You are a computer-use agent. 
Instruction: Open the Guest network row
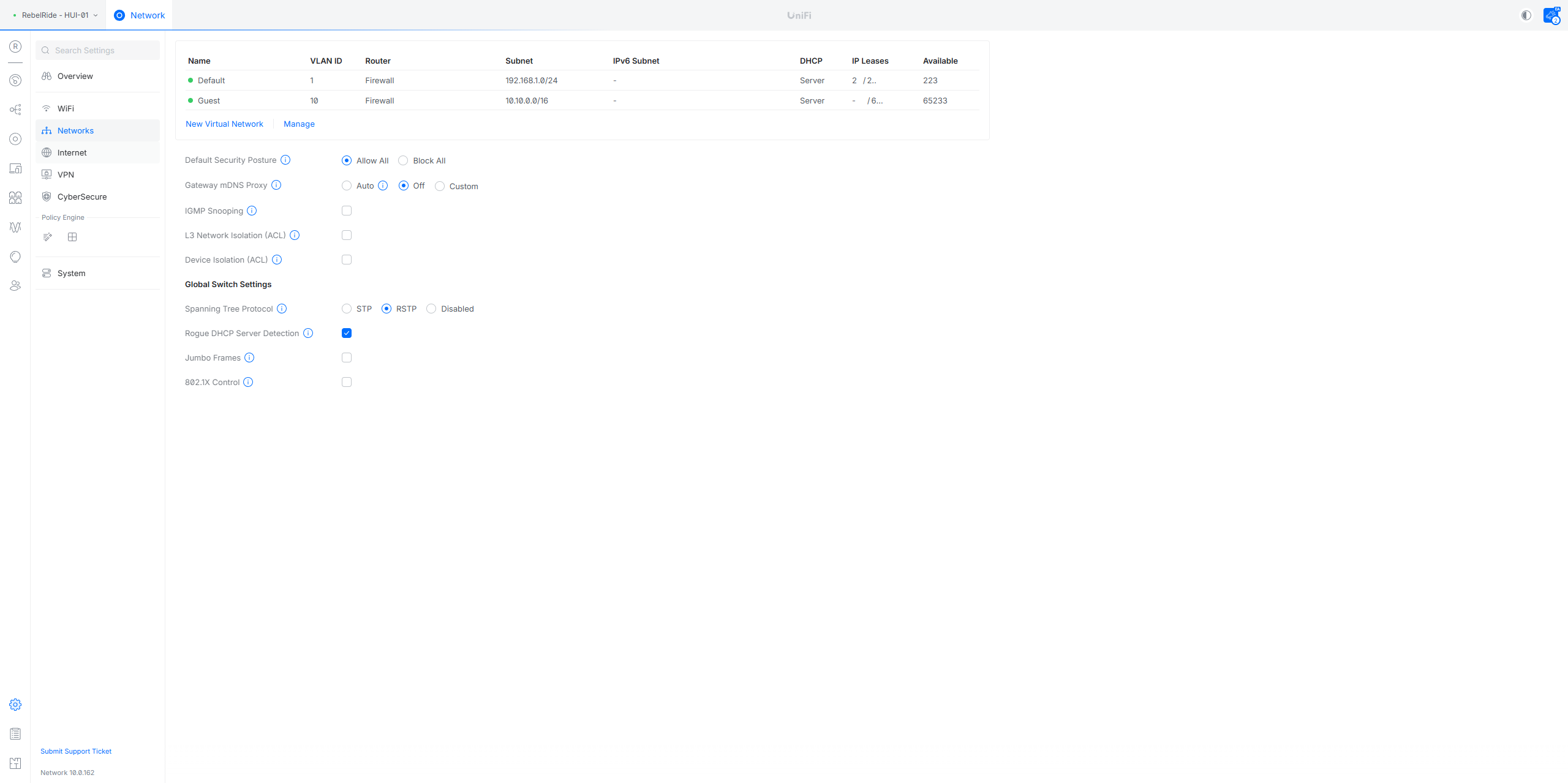(x=209, y=100)
